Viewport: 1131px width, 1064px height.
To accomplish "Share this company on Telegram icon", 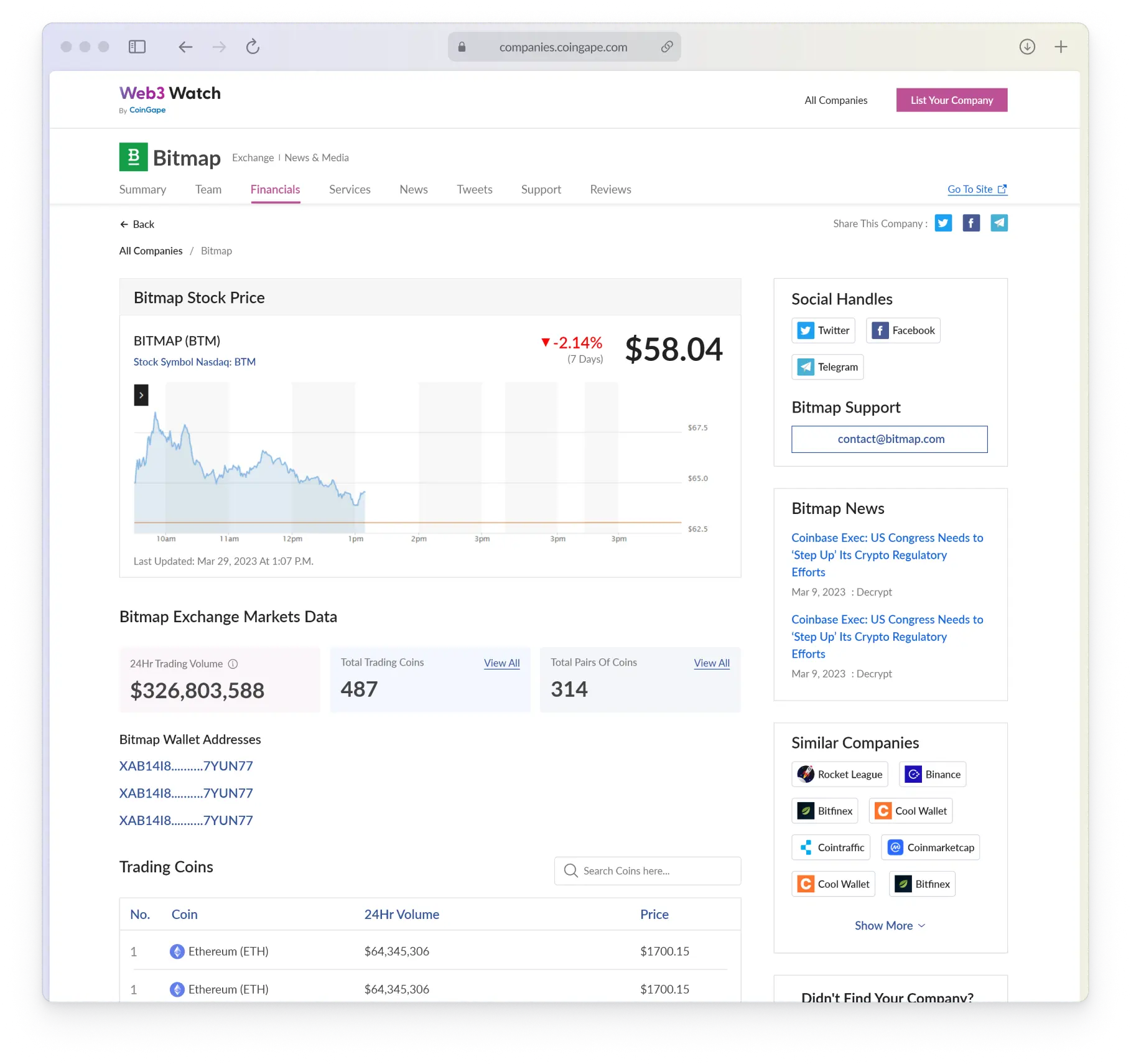I will click(999, 223).
